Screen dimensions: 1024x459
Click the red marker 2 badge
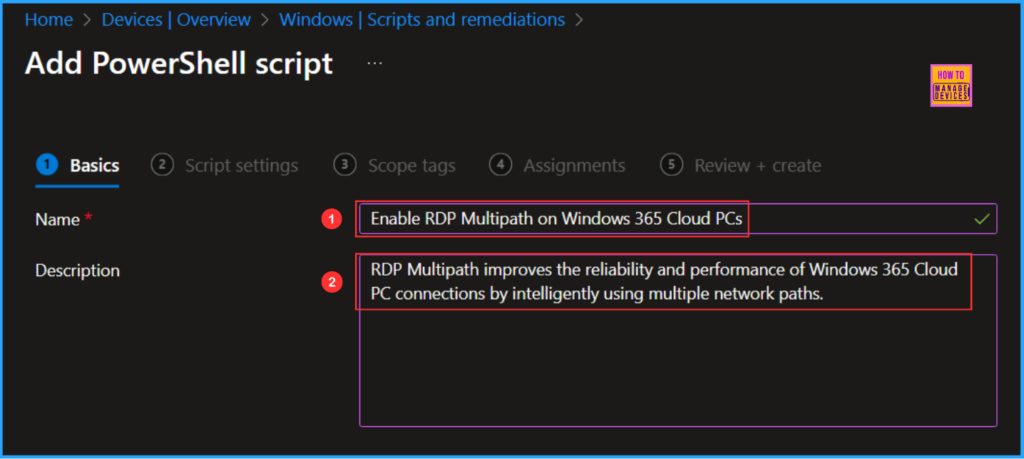[332, 282]
